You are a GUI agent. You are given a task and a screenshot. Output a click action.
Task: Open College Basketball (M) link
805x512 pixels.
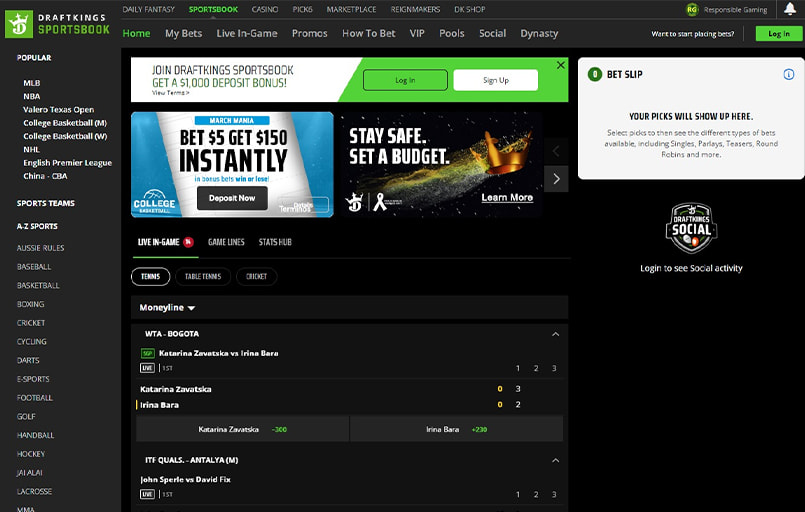[x=65, y=123]
